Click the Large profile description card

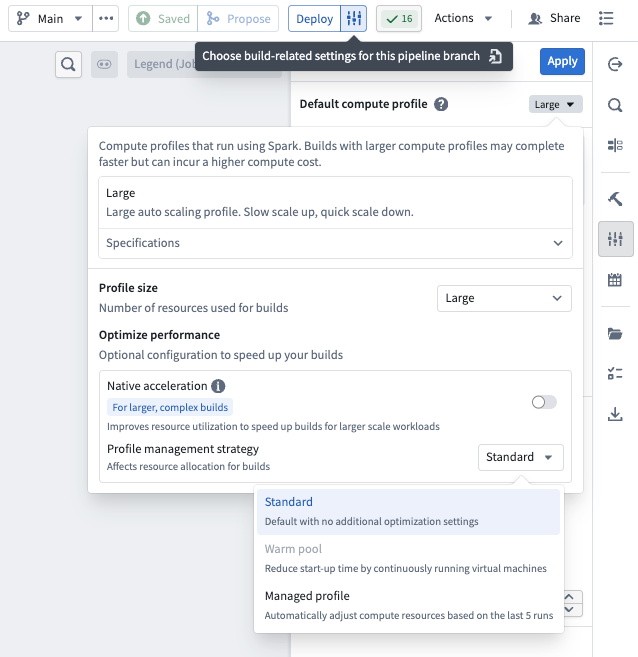pyautogui.click(x=335, y=202)
